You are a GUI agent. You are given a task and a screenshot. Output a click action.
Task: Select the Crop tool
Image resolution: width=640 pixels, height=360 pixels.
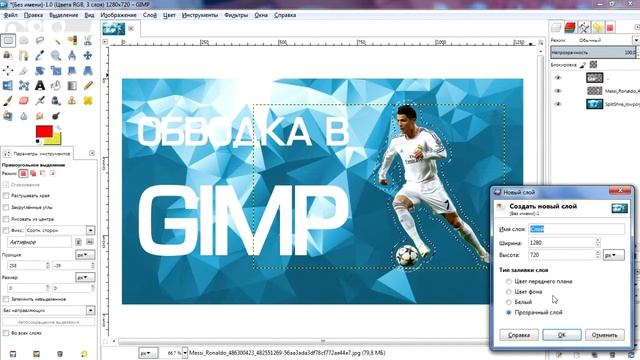pyautogui.click(x=24, y=71)
